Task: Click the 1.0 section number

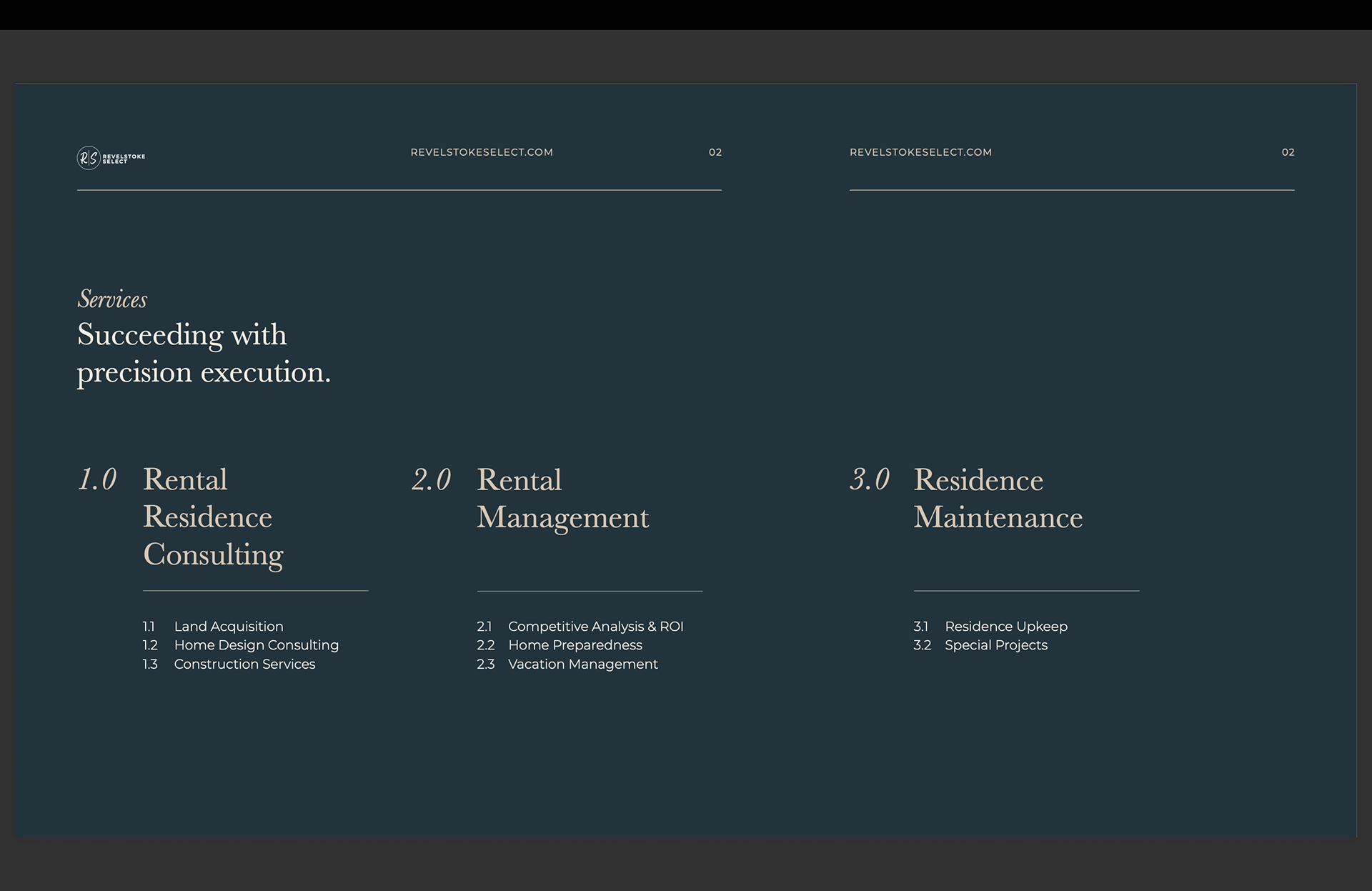Action: pyautogui.click(x=97, y=479)
